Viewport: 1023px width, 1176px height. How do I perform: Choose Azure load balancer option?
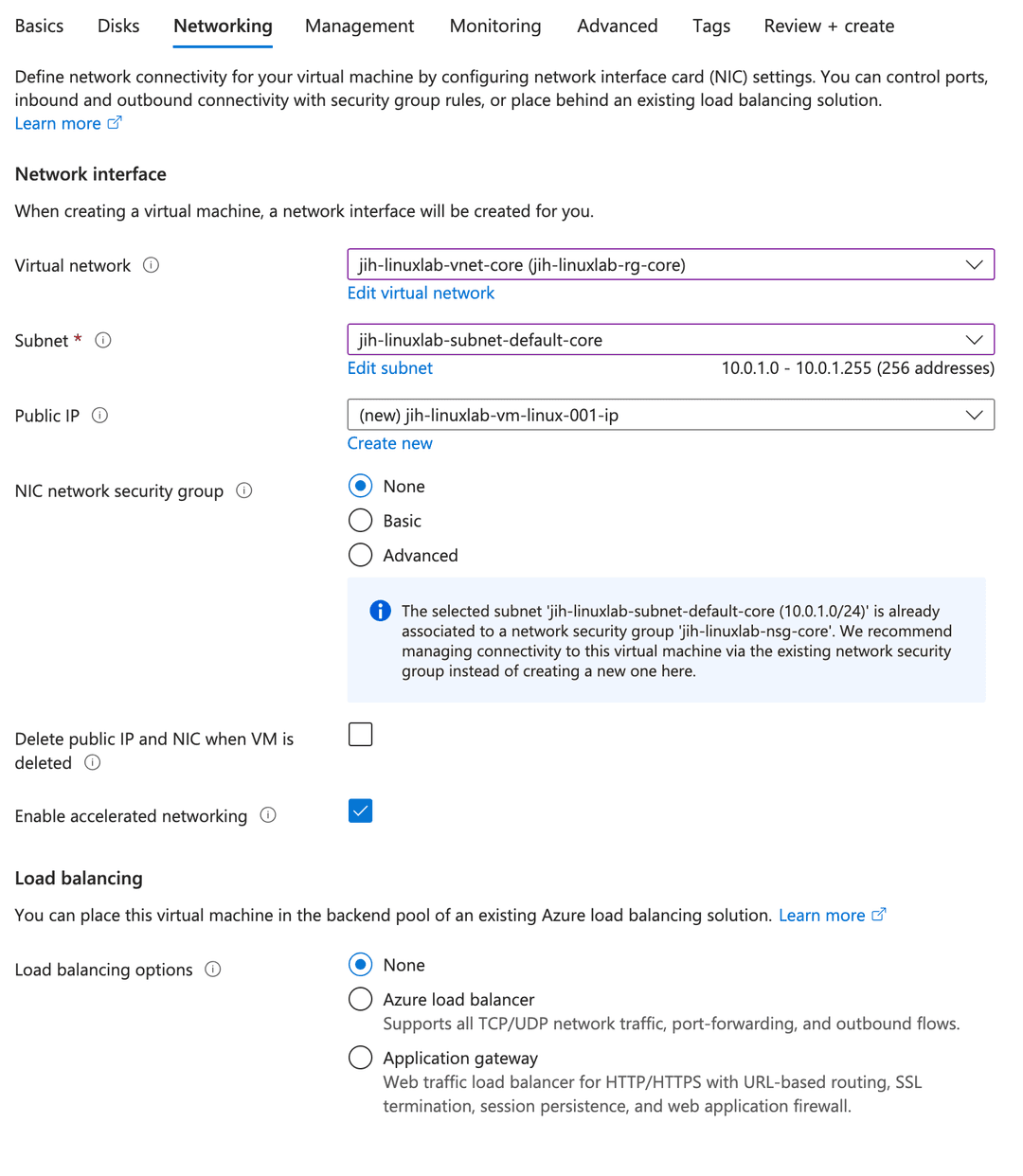(x=360, y=999)
